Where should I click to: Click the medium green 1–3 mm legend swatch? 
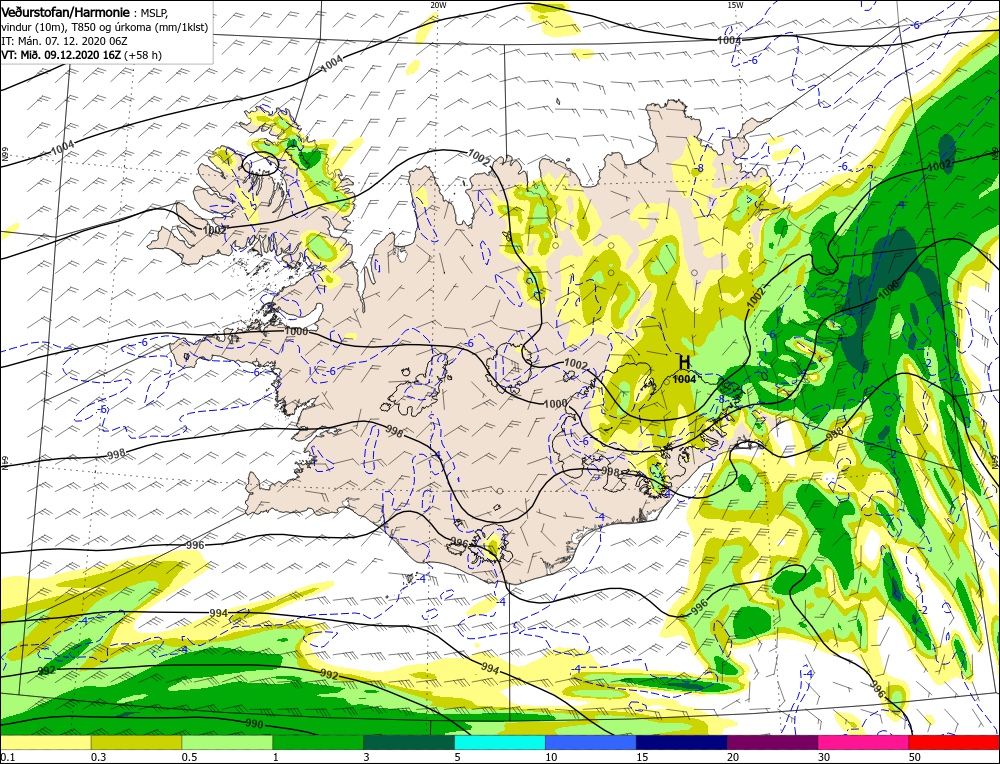point(318,742)
